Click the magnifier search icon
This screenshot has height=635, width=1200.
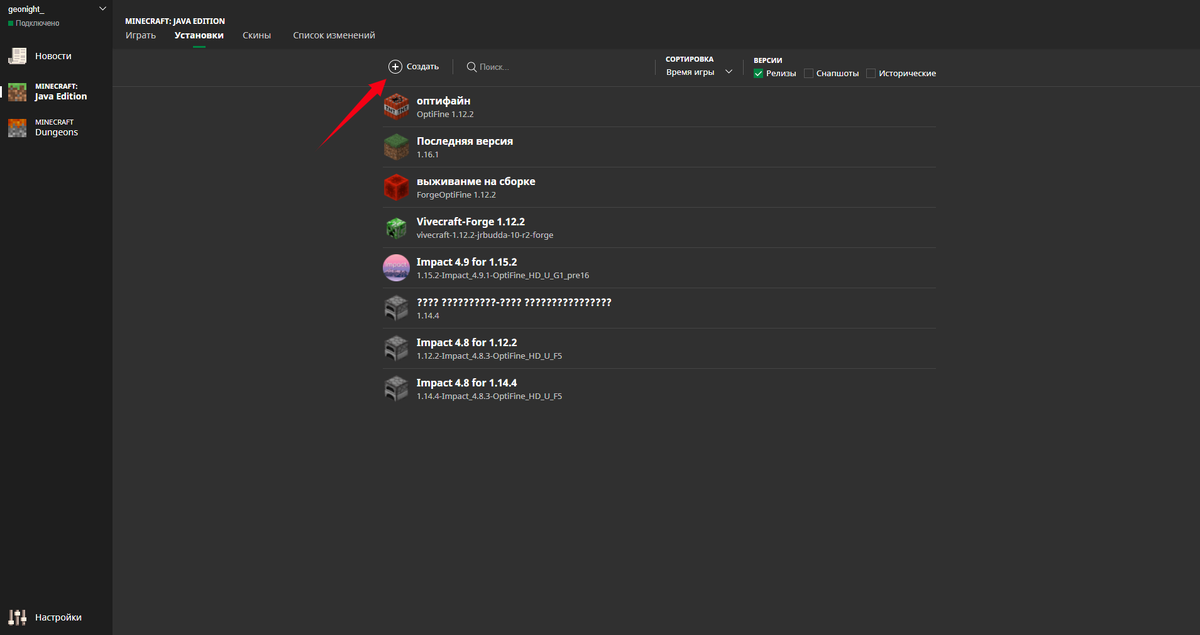click(471, 66)
